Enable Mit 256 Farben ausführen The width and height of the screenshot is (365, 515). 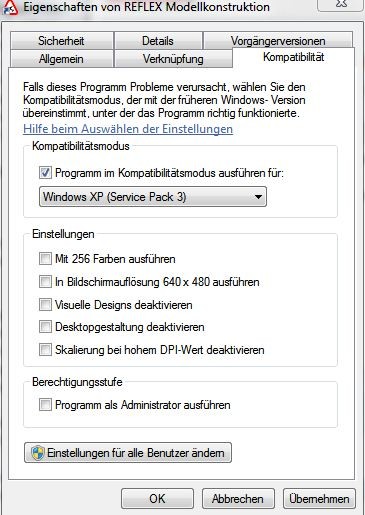click(45, 259)
